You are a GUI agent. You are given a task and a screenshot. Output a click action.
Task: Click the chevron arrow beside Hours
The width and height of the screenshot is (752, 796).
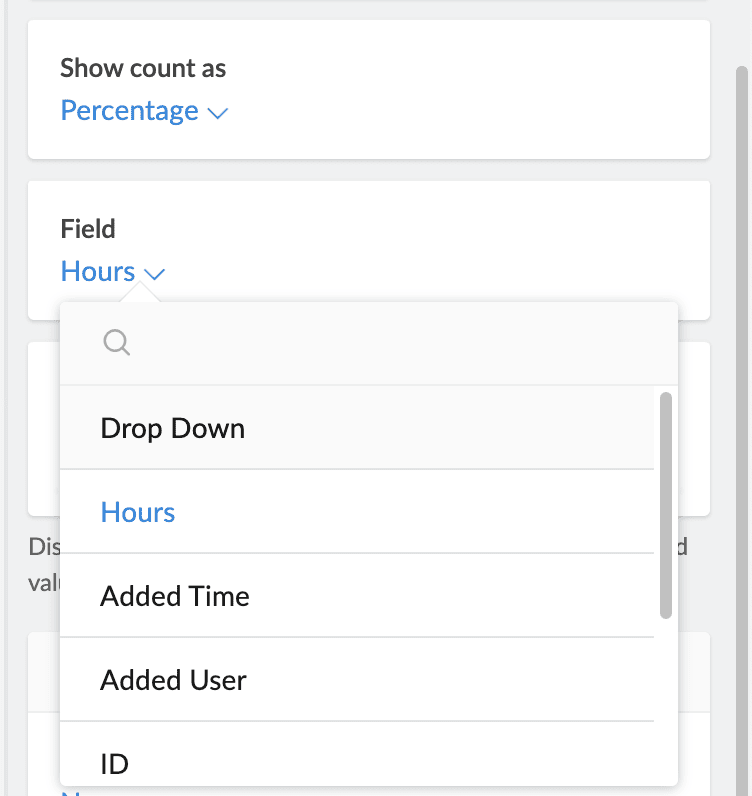pos(154,273)
